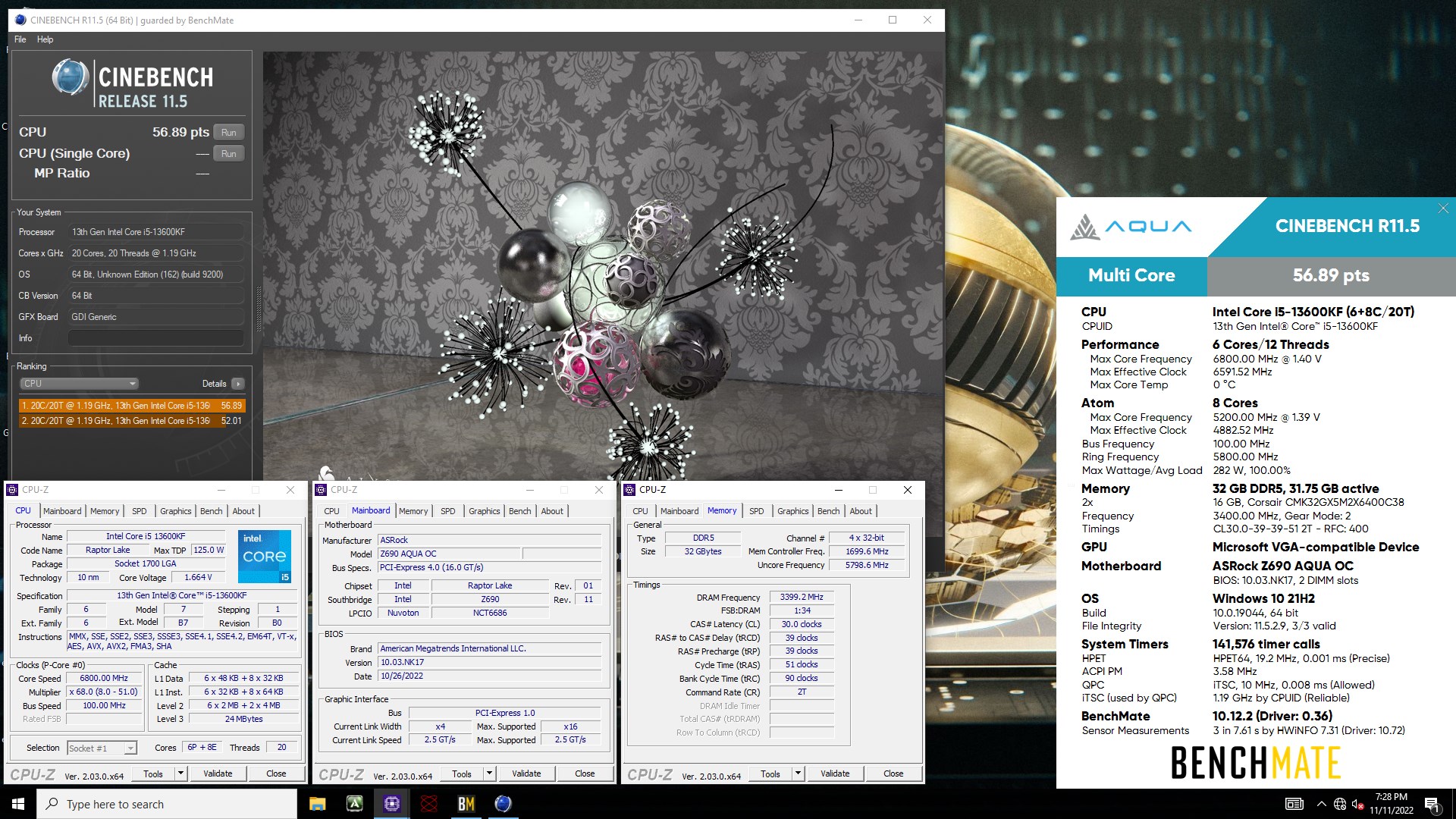The height and width of the screenshot is (819, 1456).
Task: Open the Cinebench Help menu
Action: pos(45,39)
